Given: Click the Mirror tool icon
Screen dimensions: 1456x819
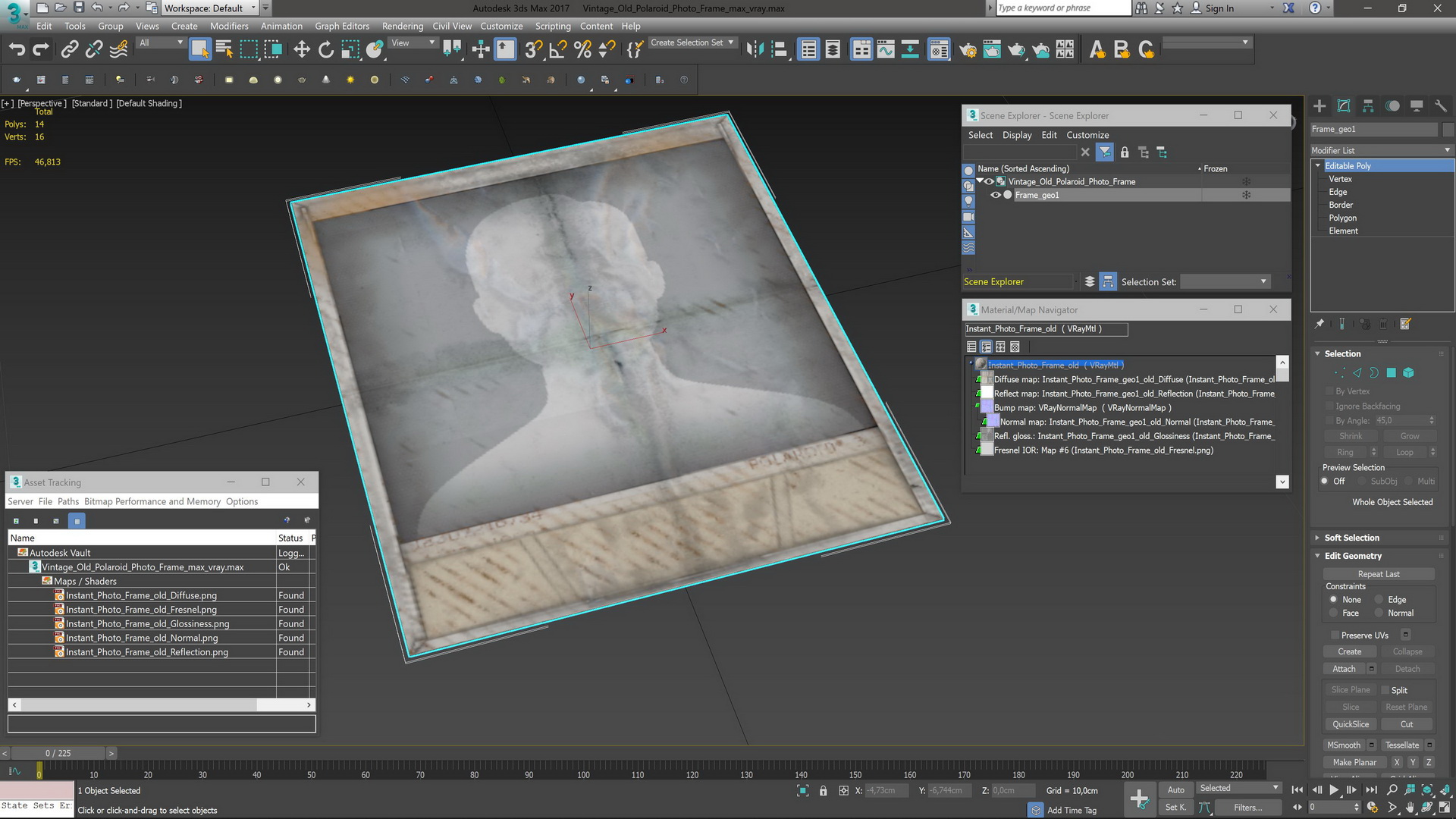Looking at the screenshot, I should click(755, 50).
